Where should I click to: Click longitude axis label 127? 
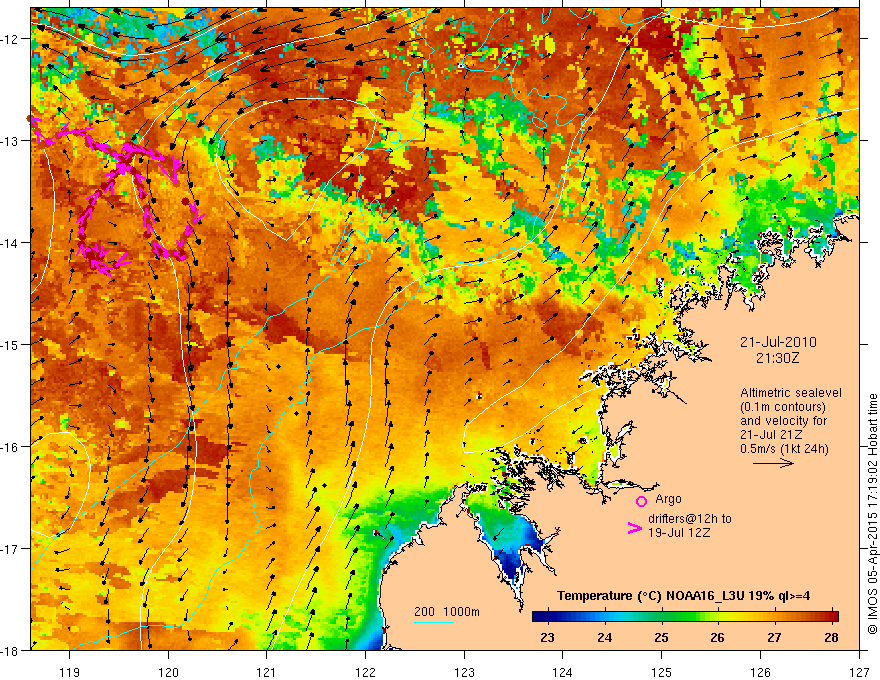click(x=859, y=672)
